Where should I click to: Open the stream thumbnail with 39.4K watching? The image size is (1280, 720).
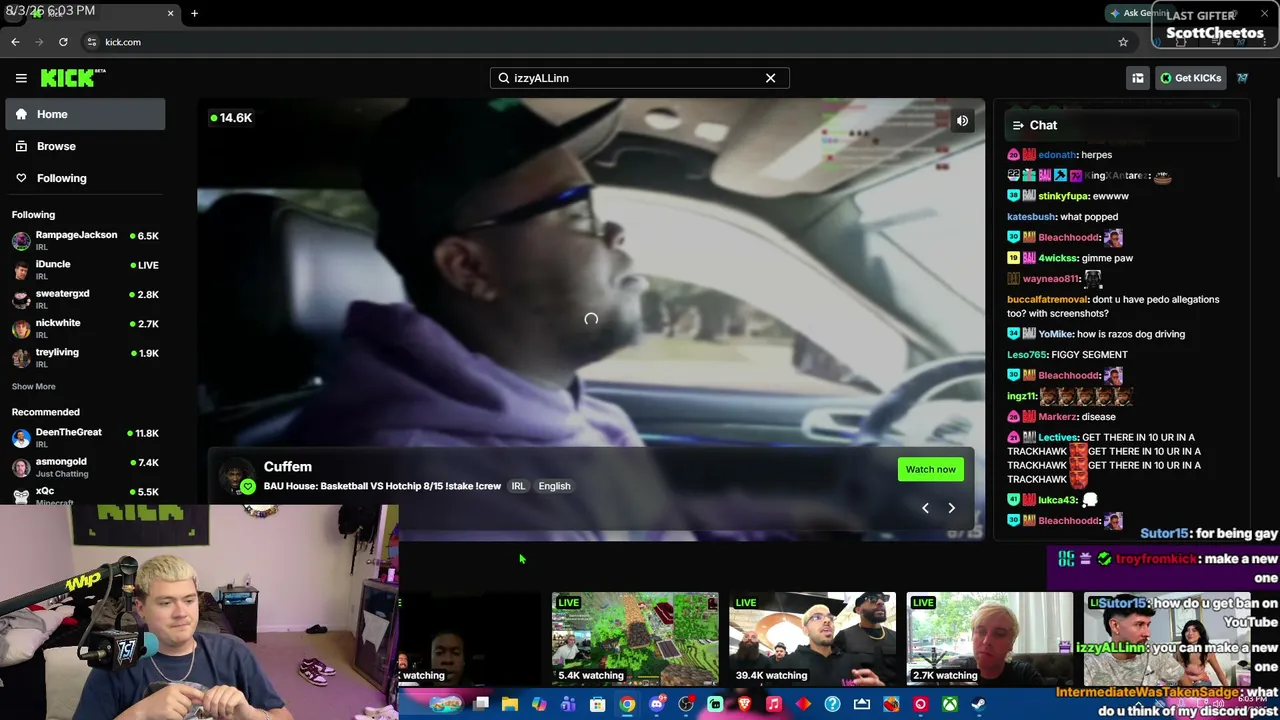(812, 639)
